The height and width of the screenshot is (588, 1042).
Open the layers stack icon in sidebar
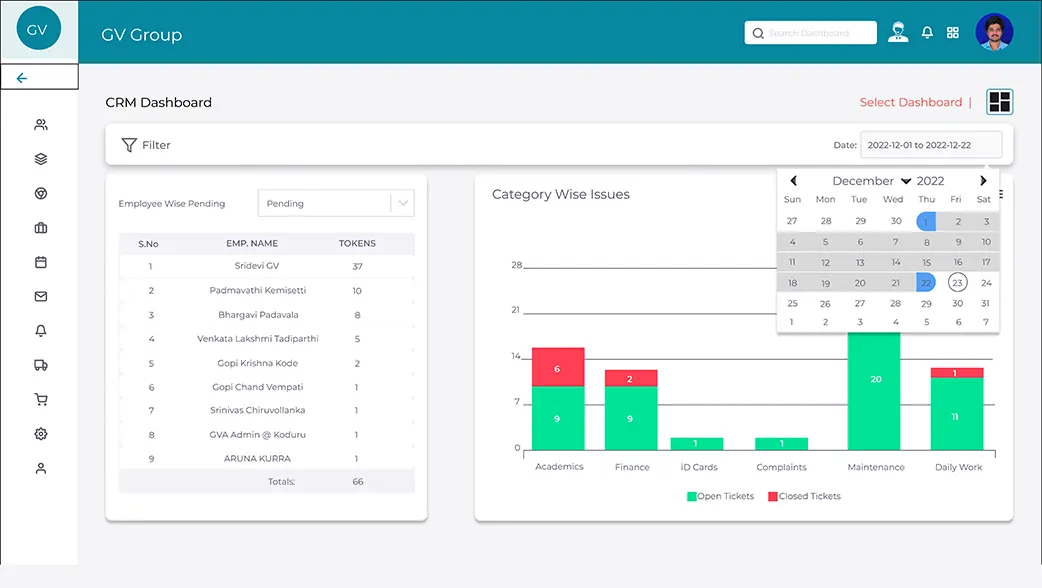click(x=41, y=159)
